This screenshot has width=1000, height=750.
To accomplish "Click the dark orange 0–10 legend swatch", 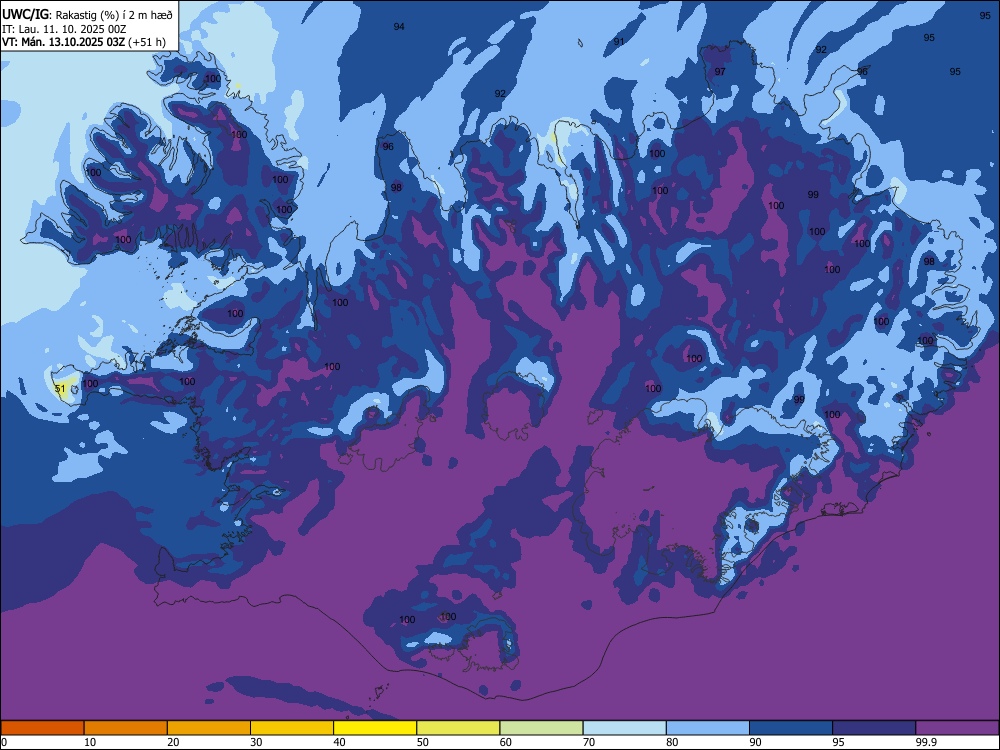I will tap(42, 728).
